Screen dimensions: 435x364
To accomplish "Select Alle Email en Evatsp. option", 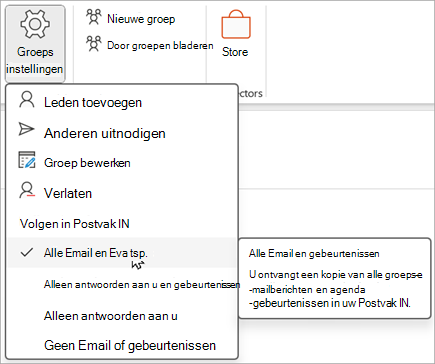I will pyautogui.click(x=122, y=253).
